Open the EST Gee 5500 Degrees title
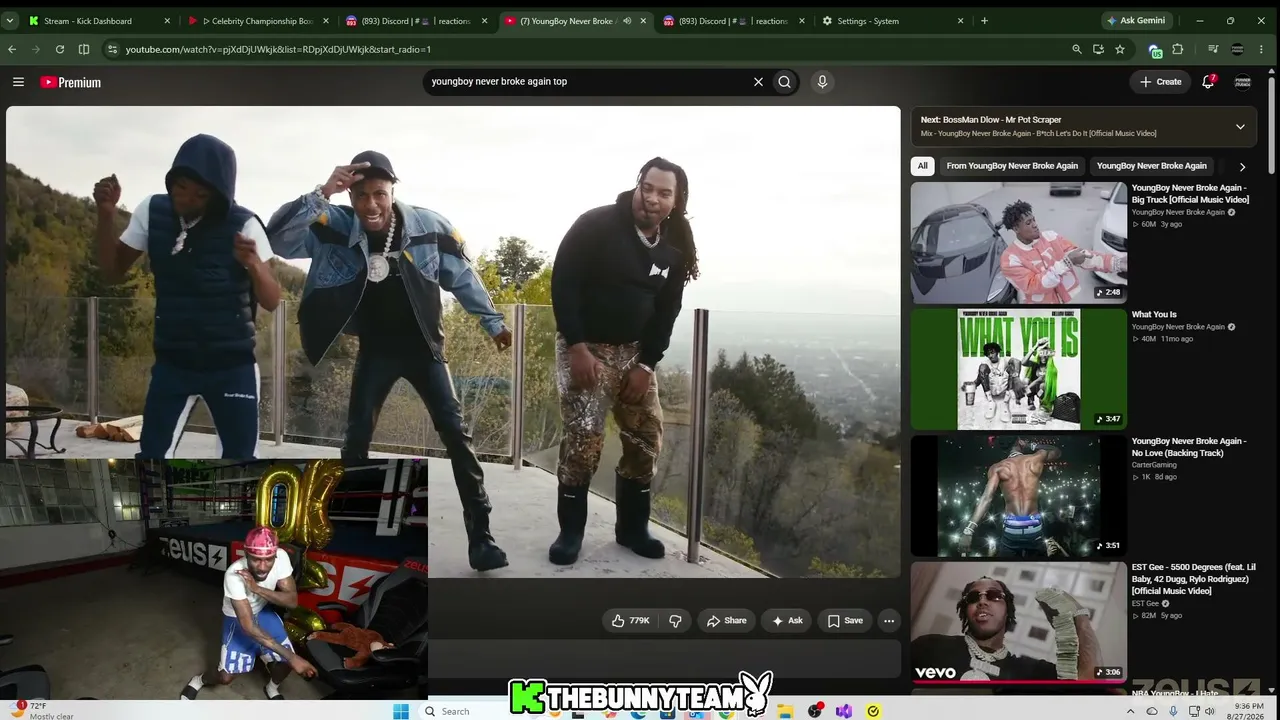Viewport: 1280px width, 720px height. [x=1193, y=579]
